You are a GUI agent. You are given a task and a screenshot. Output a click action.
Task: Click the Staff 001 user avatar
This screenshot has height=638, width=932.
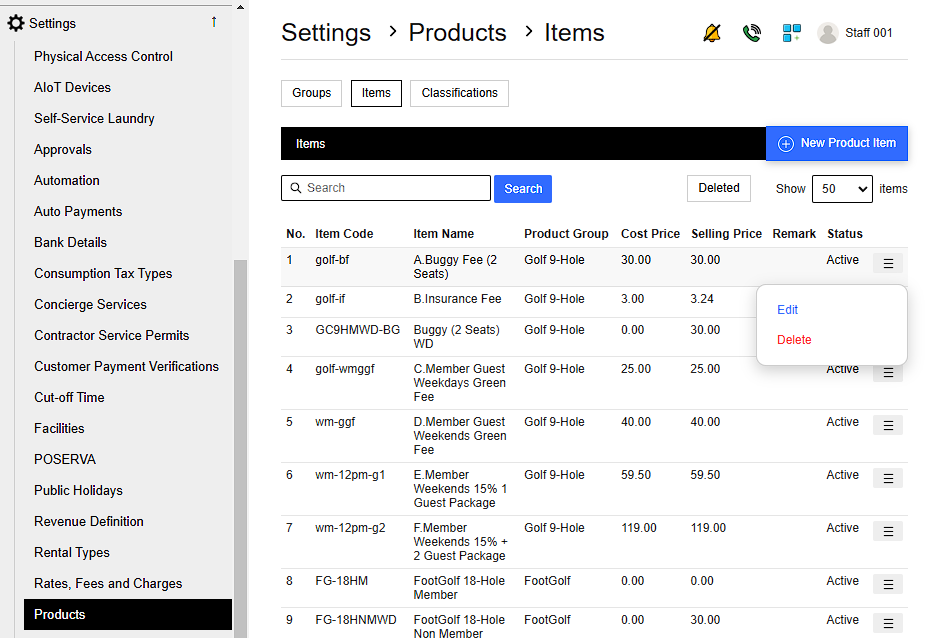827,33
